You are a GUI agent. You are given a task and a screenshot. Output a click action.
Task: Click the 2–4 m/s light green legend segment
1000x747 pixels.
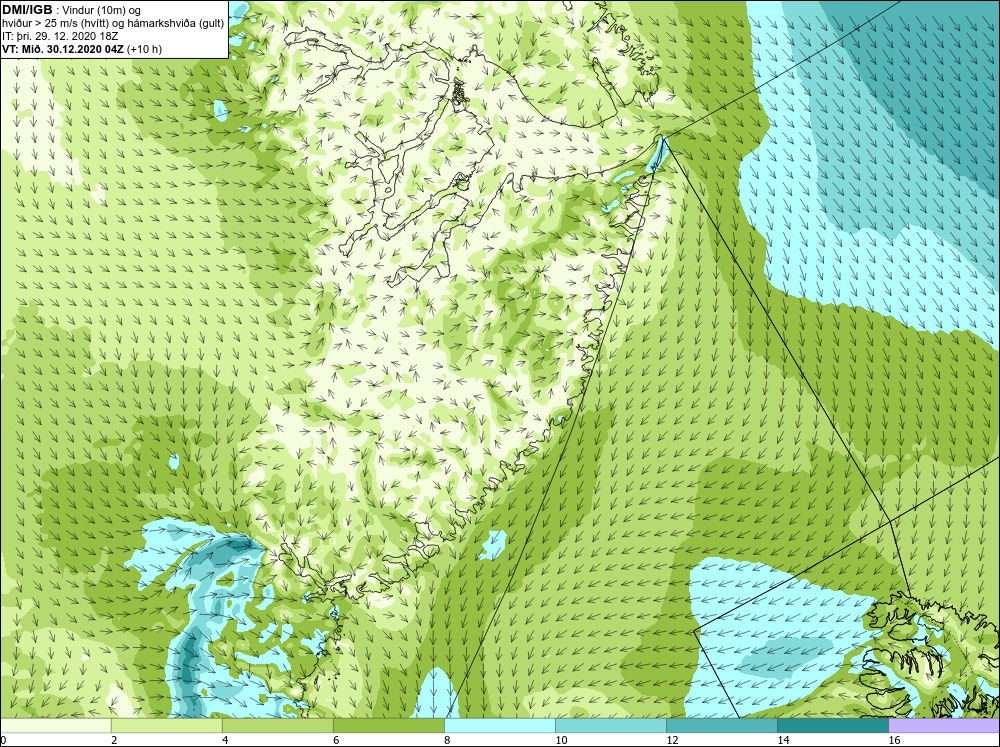[x=167, y=725]
